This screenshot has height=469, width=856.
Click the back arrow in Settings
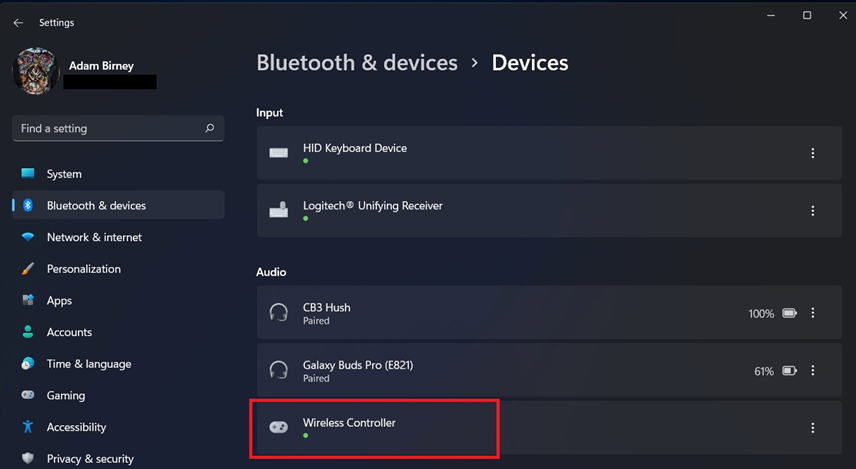click(x=19, y=22)
